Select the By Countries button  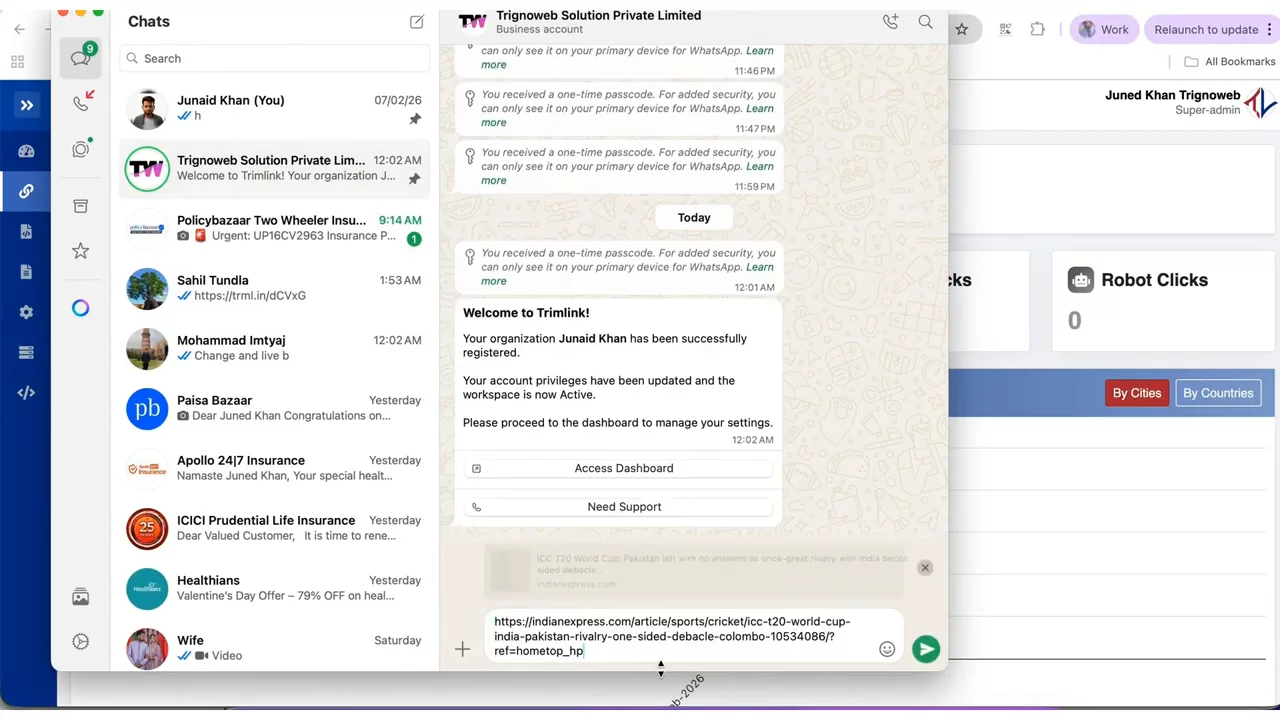click(1218, 393)
